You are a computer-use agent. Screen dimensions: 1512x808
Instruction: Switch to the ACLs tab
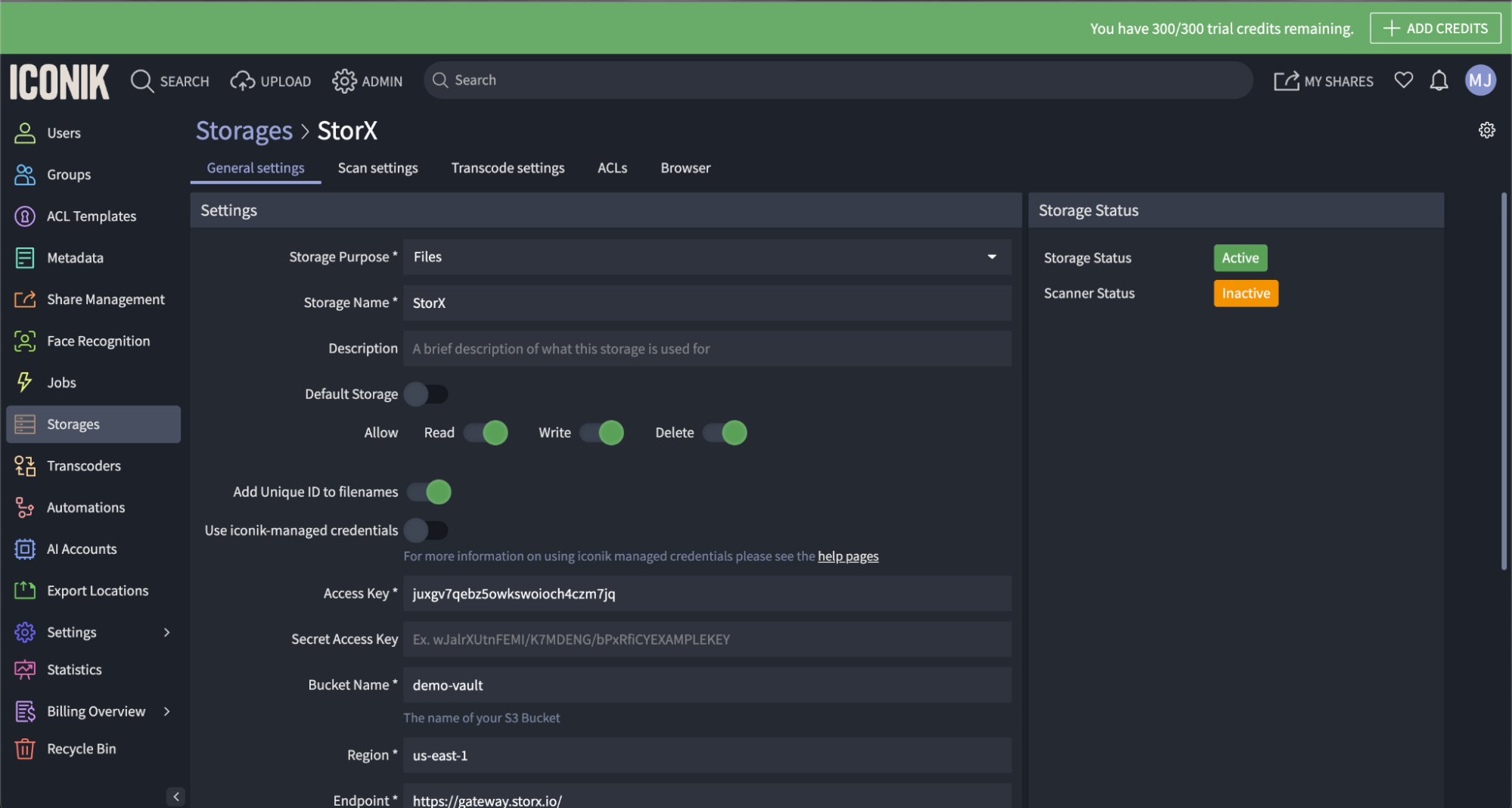point(612,168)
